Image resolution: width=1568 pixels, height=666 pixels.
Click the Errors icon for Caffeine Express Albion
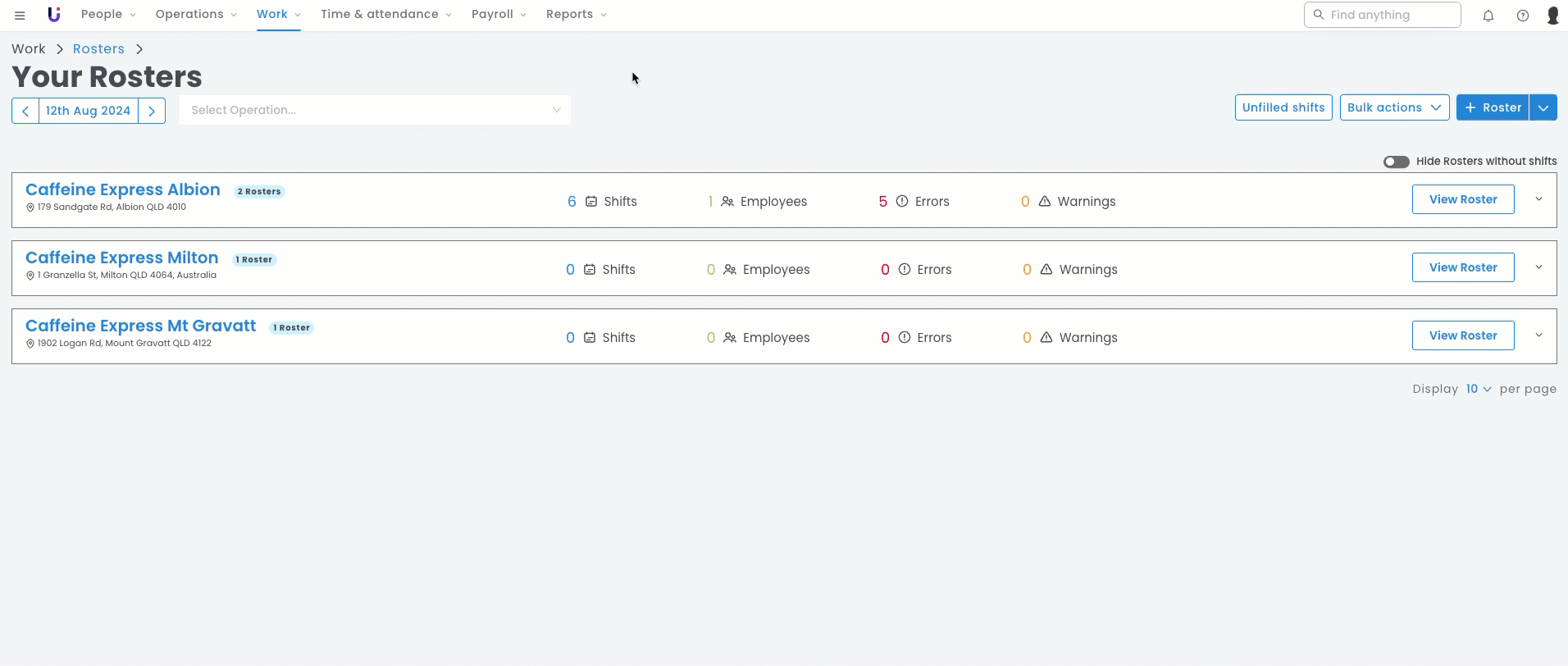click(x=901, y=202)
